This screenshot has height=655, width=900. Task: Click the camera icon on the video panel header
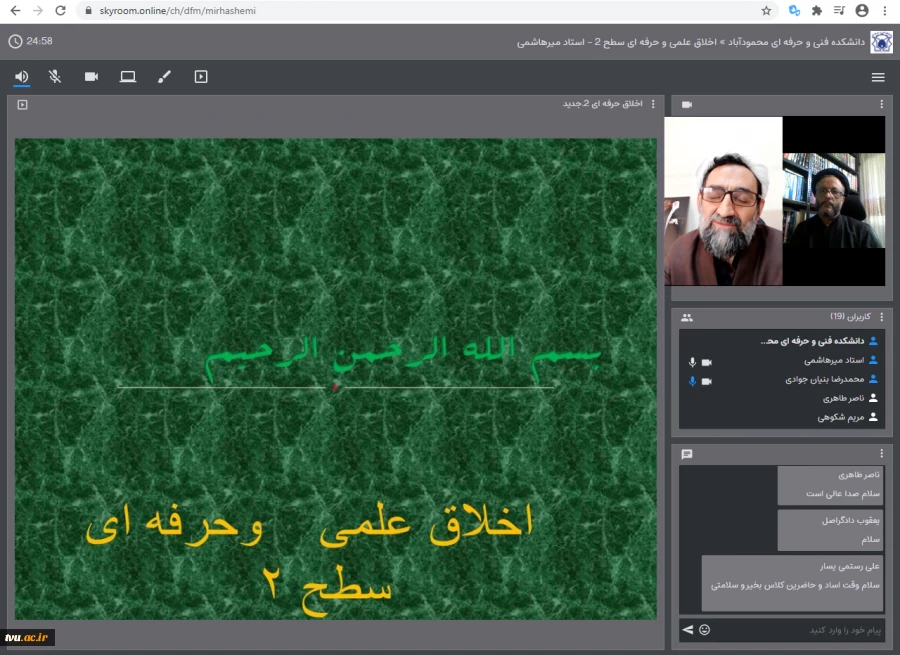click(x=684, y=104)
